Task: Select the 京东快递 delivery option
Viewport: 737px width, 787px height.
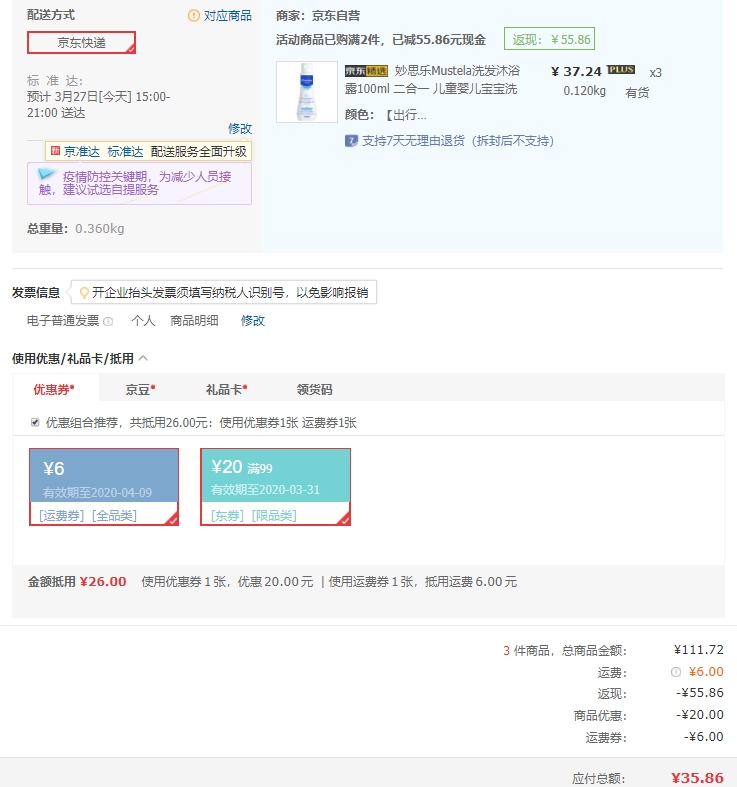Action: [81, 43]
